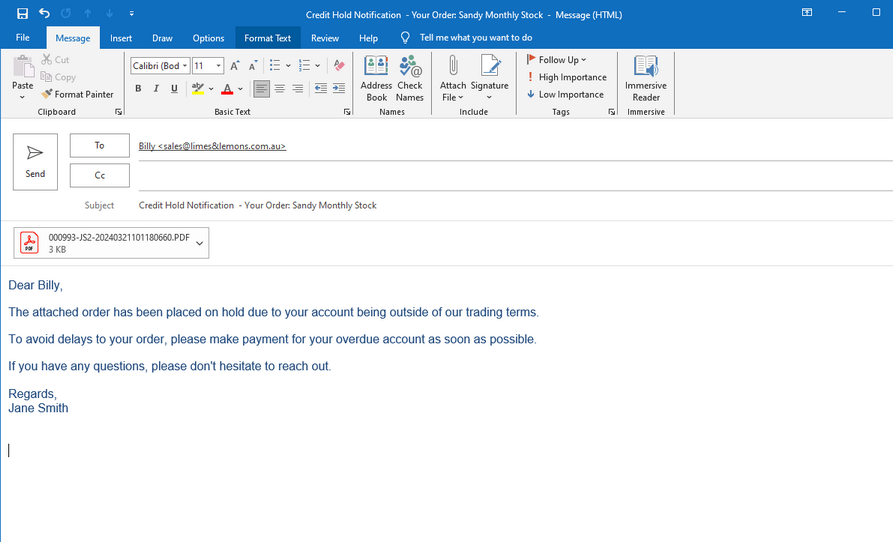Open the Immersive Reader
Screen dimensions: 893x542
pos(646,78)
